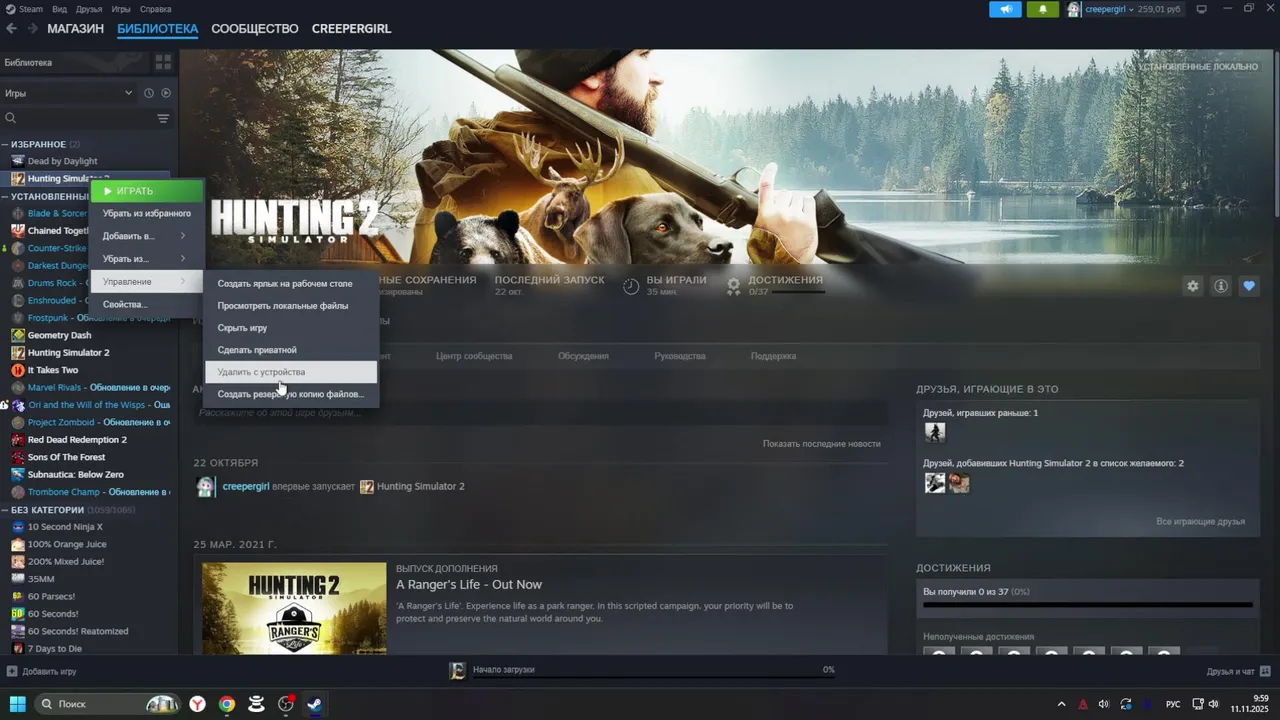Screen dimensions: 1280x720
Task: Collapse the ИЗБРАННОЕ category
Action: pyautogui.click(x=6, y=144)
